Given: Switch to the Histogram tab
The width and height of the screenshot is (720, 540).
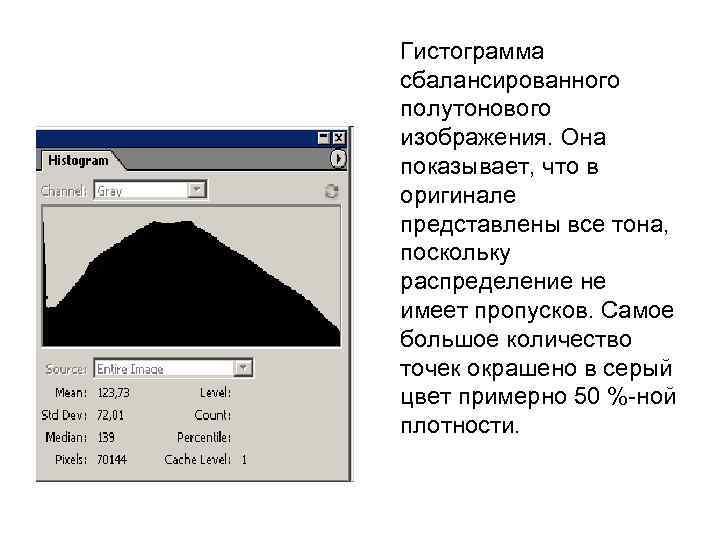Looking at the screenshot, I should [x=78, y=160].
